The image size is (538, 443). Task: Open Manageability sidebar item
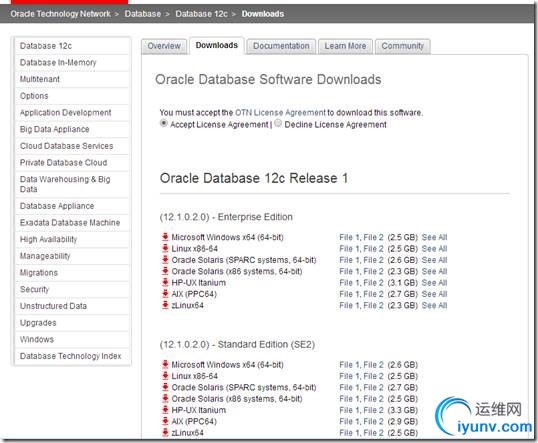tap(72, 256)
